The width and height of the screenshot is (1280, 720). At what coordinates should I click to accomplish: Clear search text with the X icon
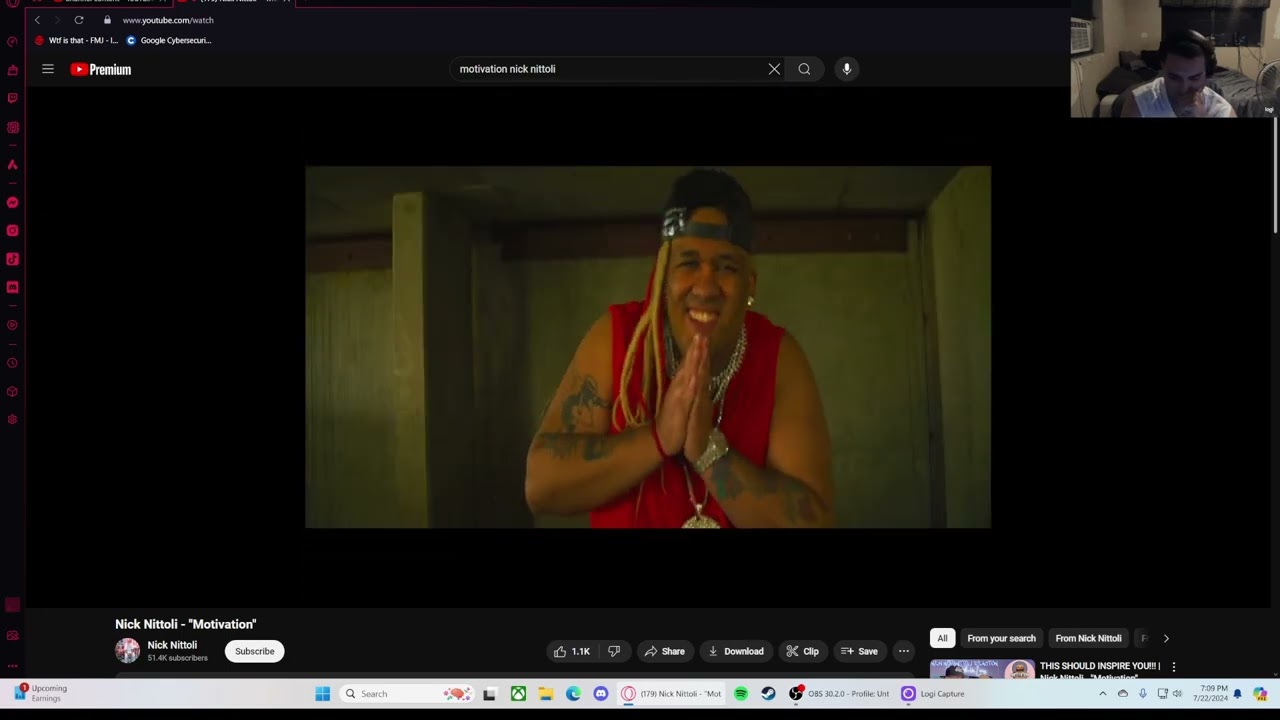coord(774,69)
